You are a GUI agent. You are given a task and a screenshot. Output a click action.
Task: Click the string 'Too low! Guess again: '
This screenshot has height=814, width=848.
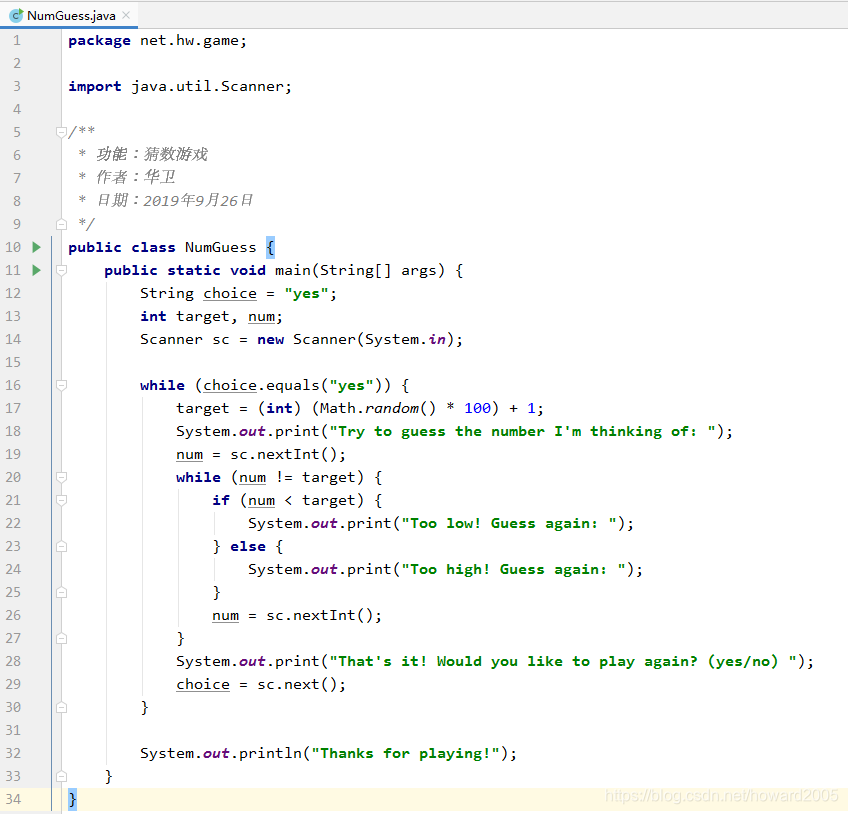pyautogui.click(x=509, y=524)
